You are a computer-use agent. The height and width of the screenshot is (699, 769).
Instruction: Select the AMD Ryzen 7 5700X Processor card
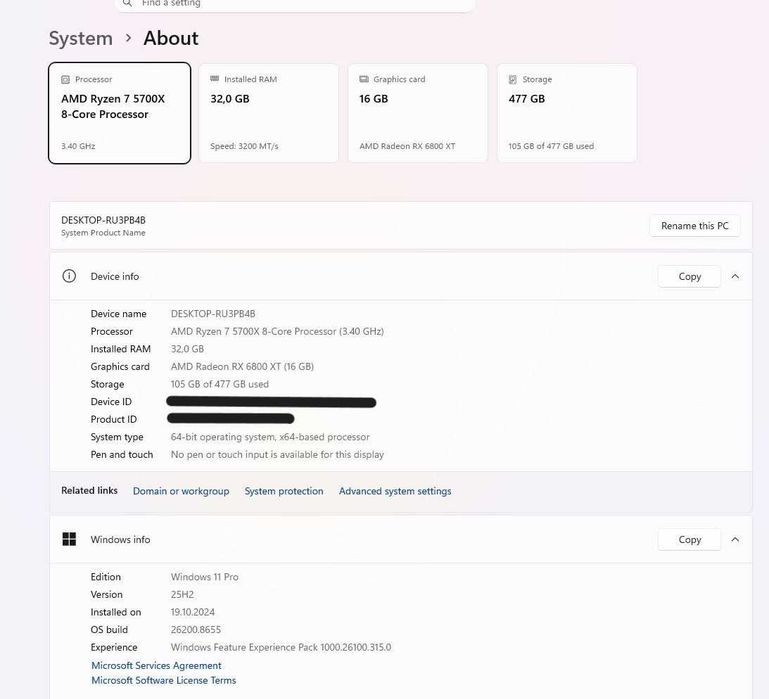tap(120, 113)
